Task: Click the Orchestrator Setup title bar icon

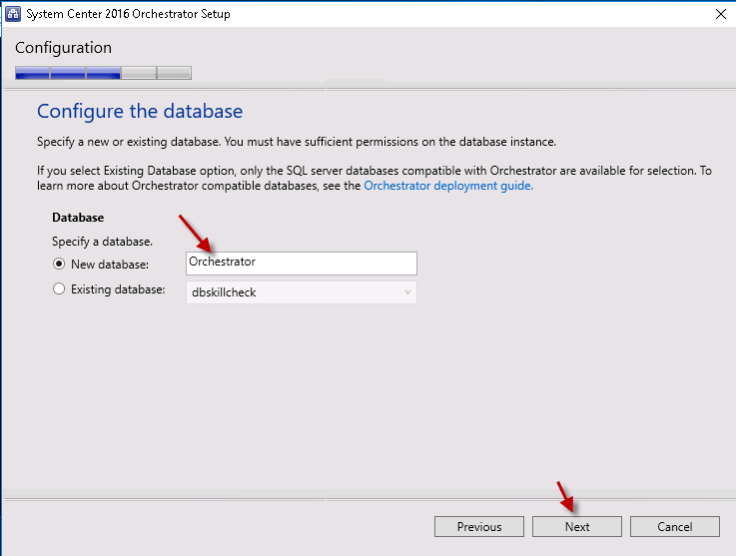Action: click(x=13, y=14)
